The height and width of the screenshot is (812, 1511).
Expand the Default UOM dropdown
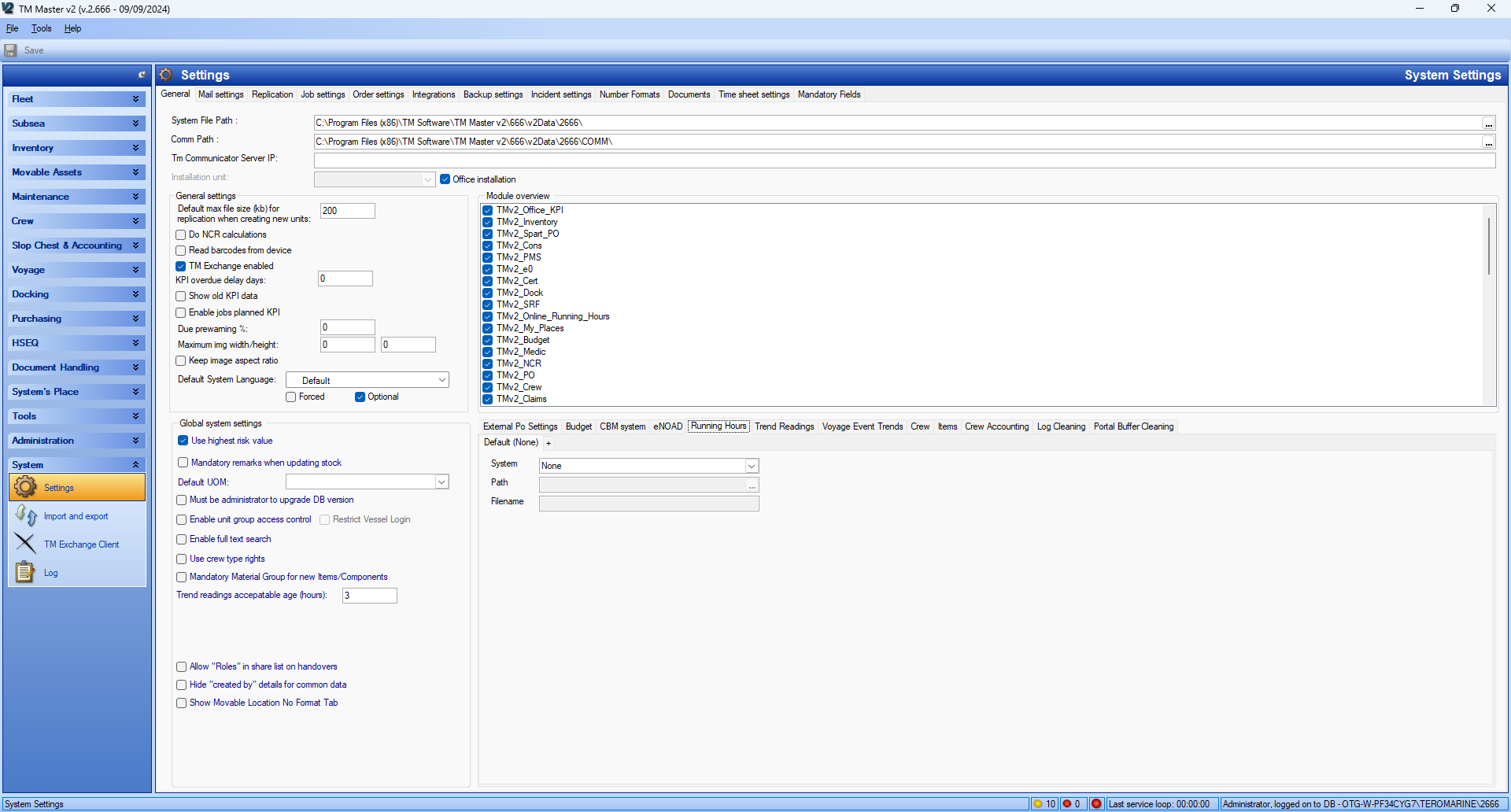click(367, 482)
